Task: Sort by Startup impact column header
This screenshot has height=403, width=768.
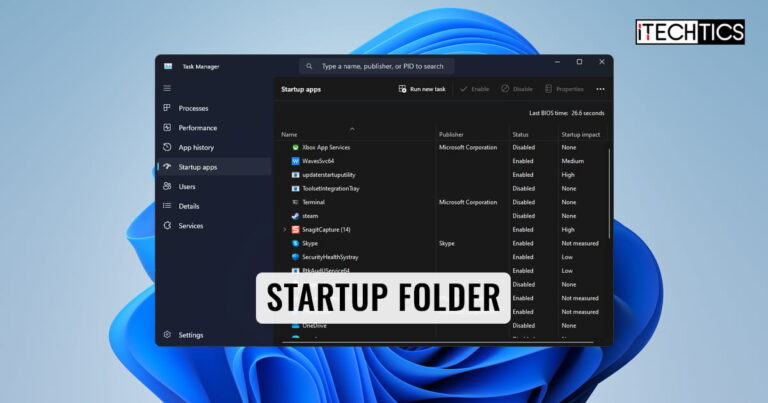Action: coord(580,134)
